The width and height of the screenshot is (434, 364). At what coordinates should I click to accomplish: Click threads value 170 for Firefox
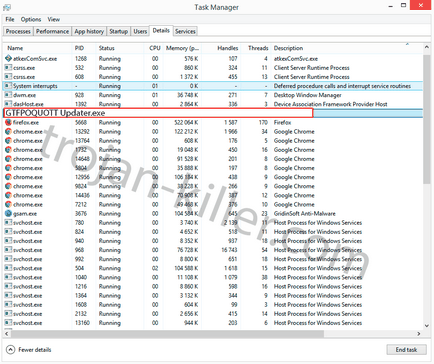click(x=263, y=122)
